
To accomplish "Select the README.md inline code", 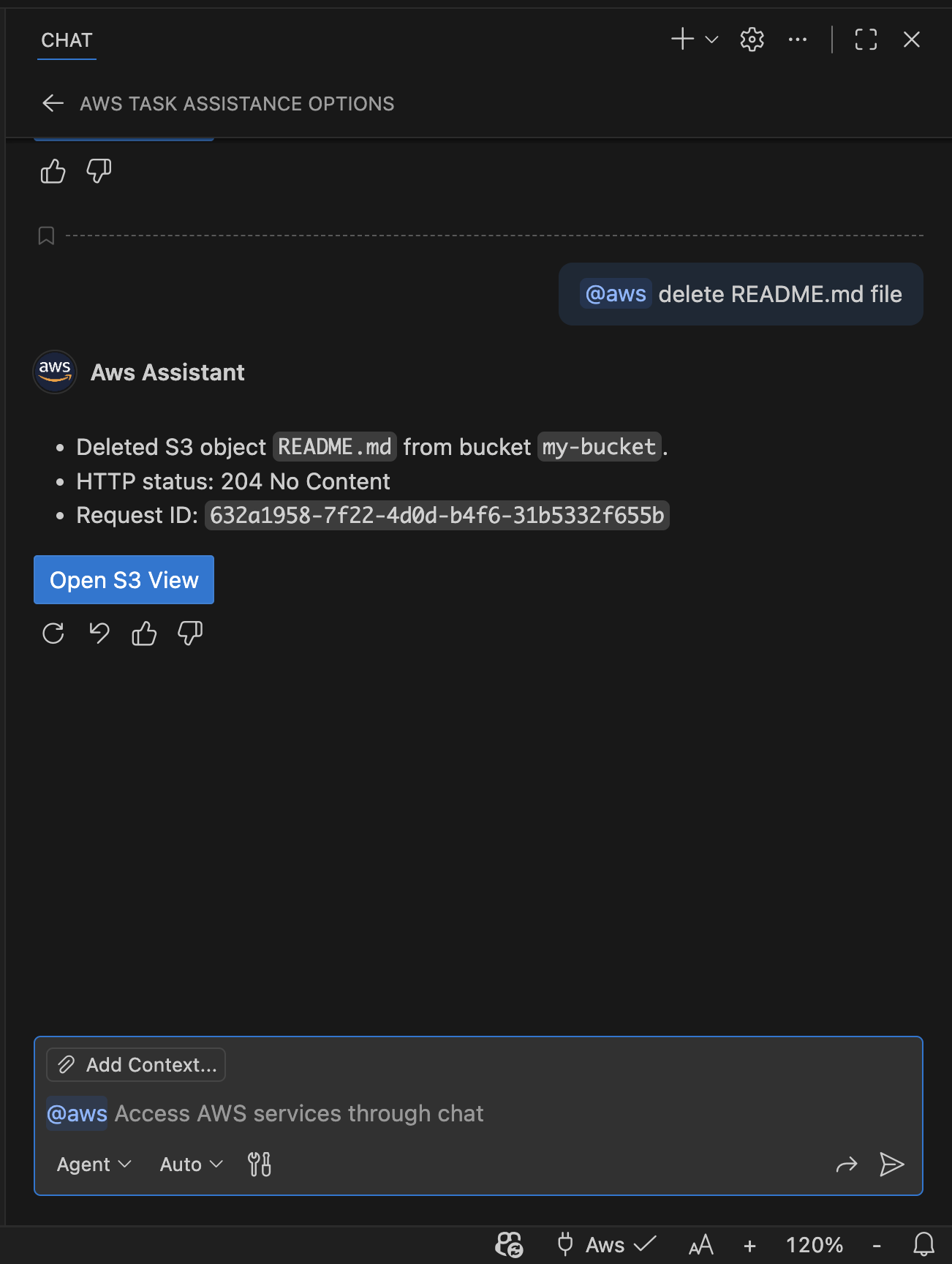I will coord(335,446).
